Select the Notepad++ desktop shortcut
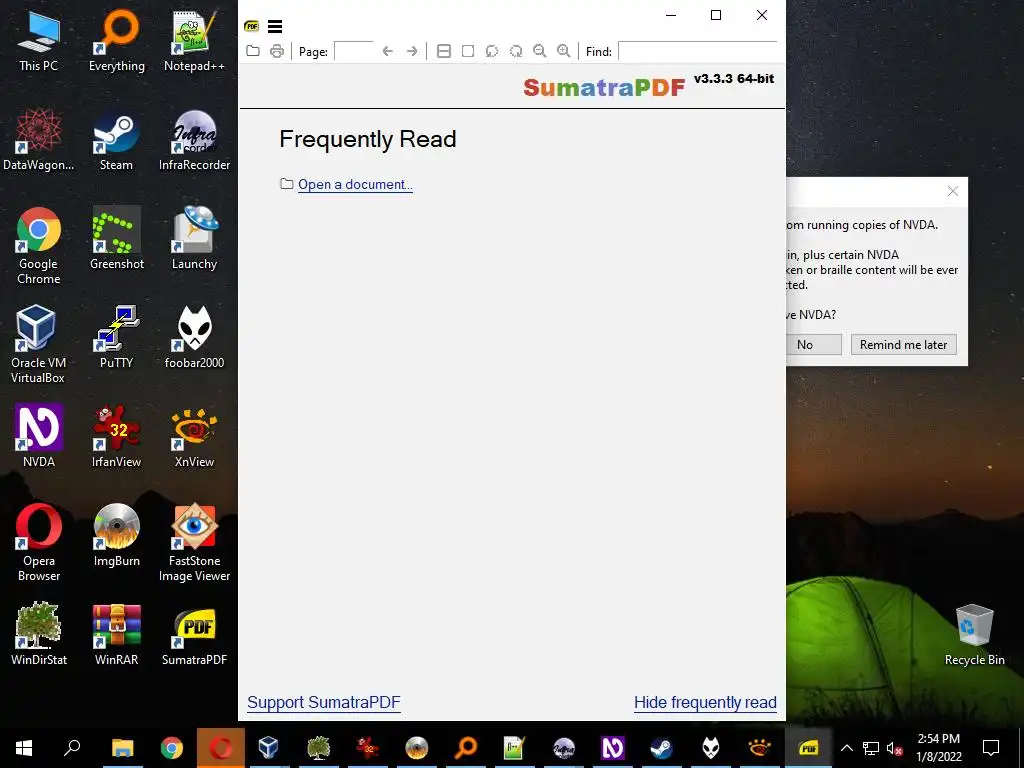Screen dimensions: 1024x768 pyautogui.click(x=194, y=40)
